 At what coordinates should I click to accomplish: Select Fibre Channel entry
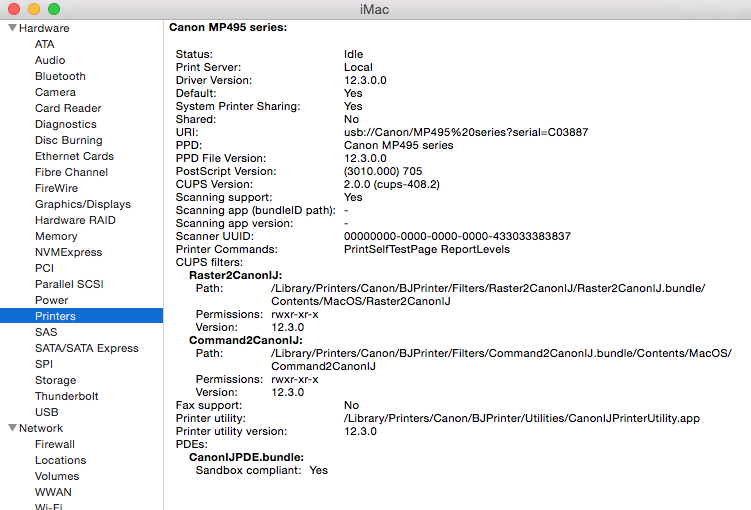tap(71, 172)
